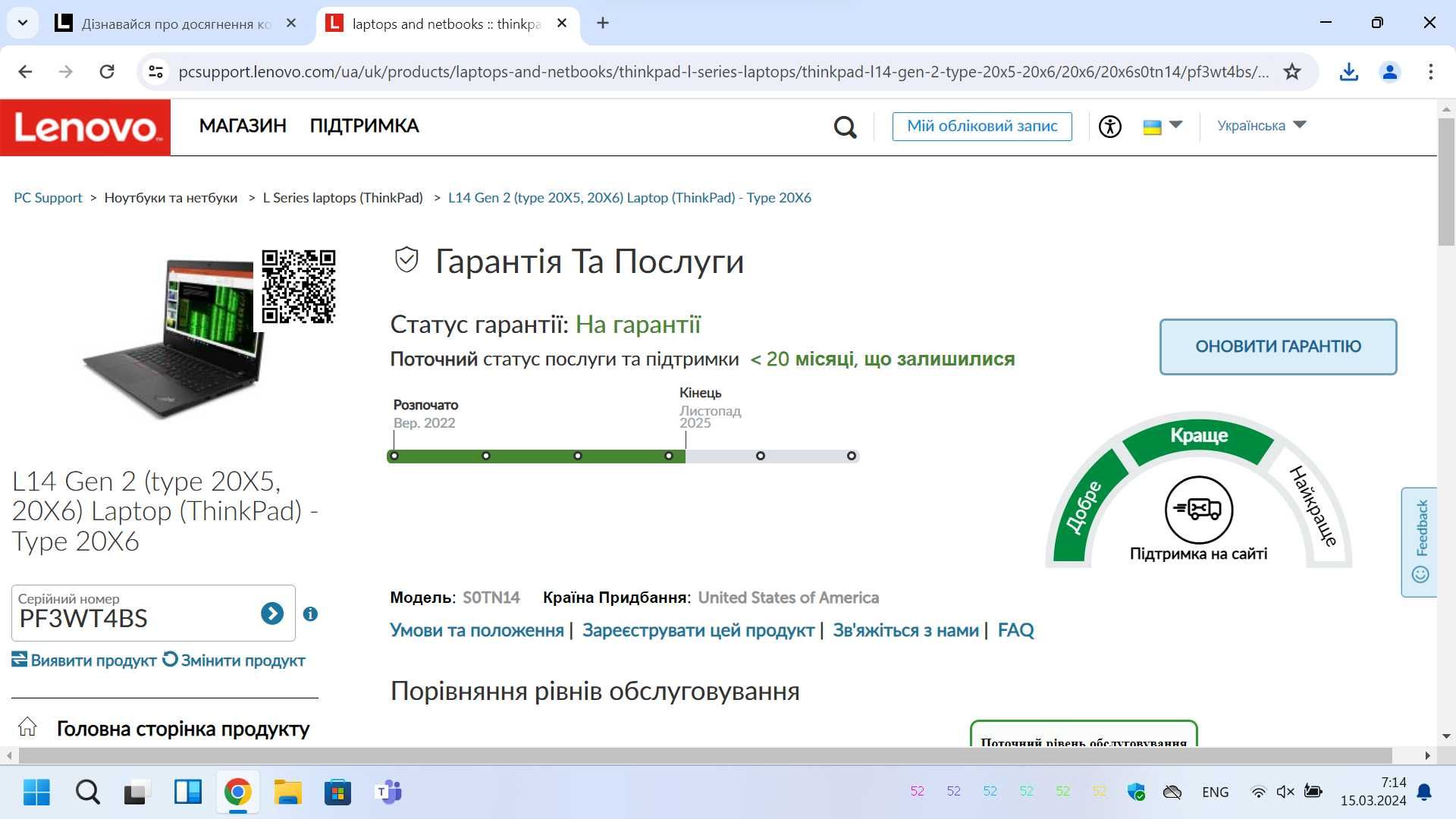Open a new browser tab
The width and height of the screenshot is (1456, 819).
[x=603, y=24]
